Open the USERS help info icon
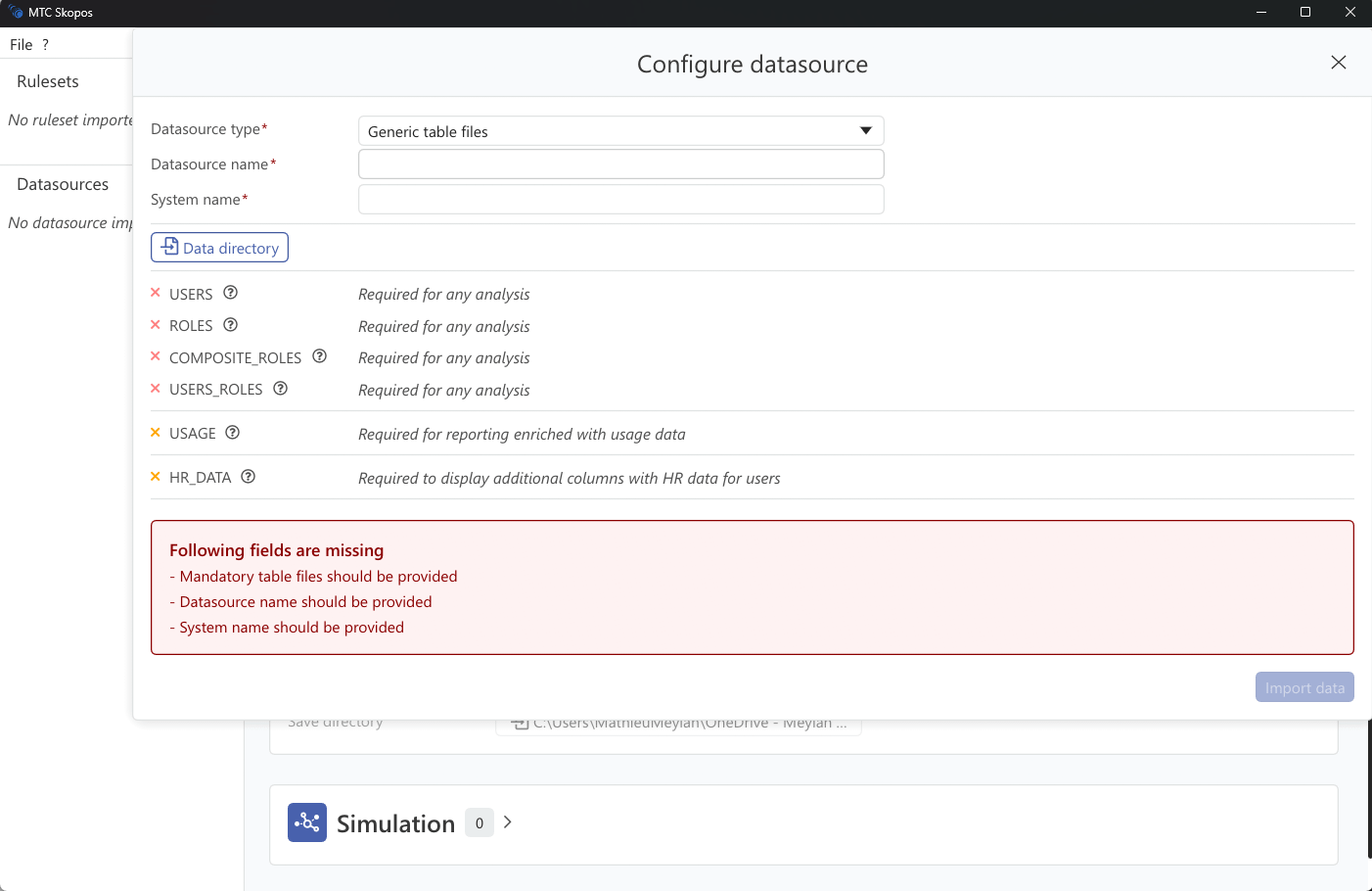Image resolution: width=1372 pixels, height=891 pixels. tap(230, 292)
